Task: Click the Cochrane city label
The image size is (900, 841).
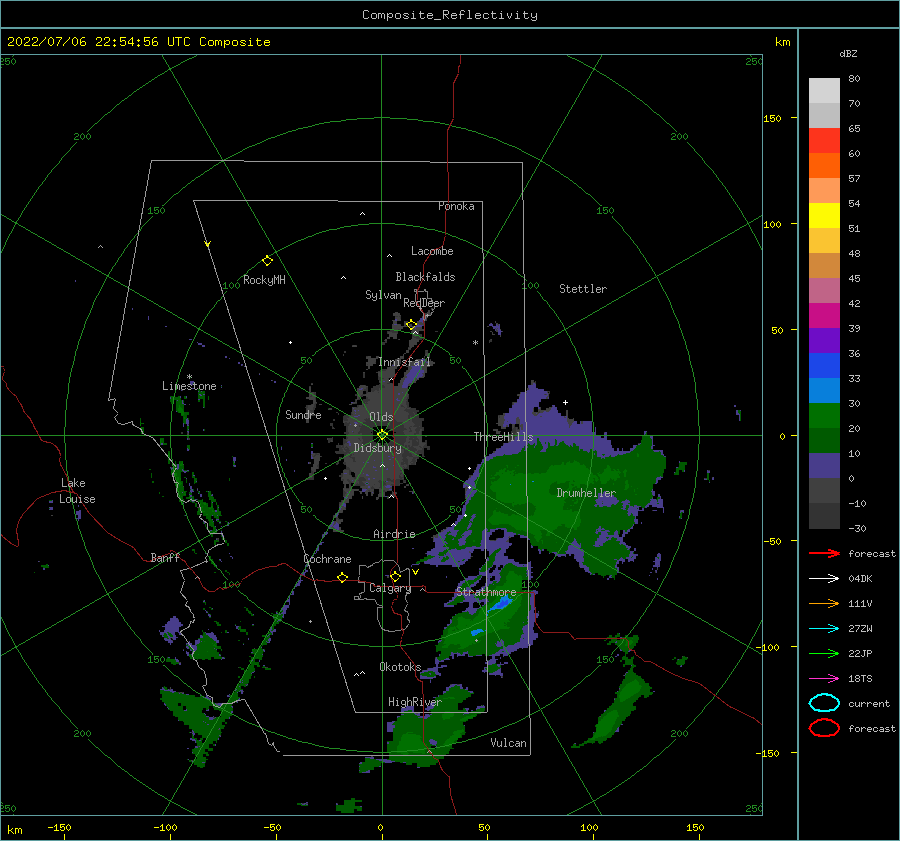Action: coord(327,559)
